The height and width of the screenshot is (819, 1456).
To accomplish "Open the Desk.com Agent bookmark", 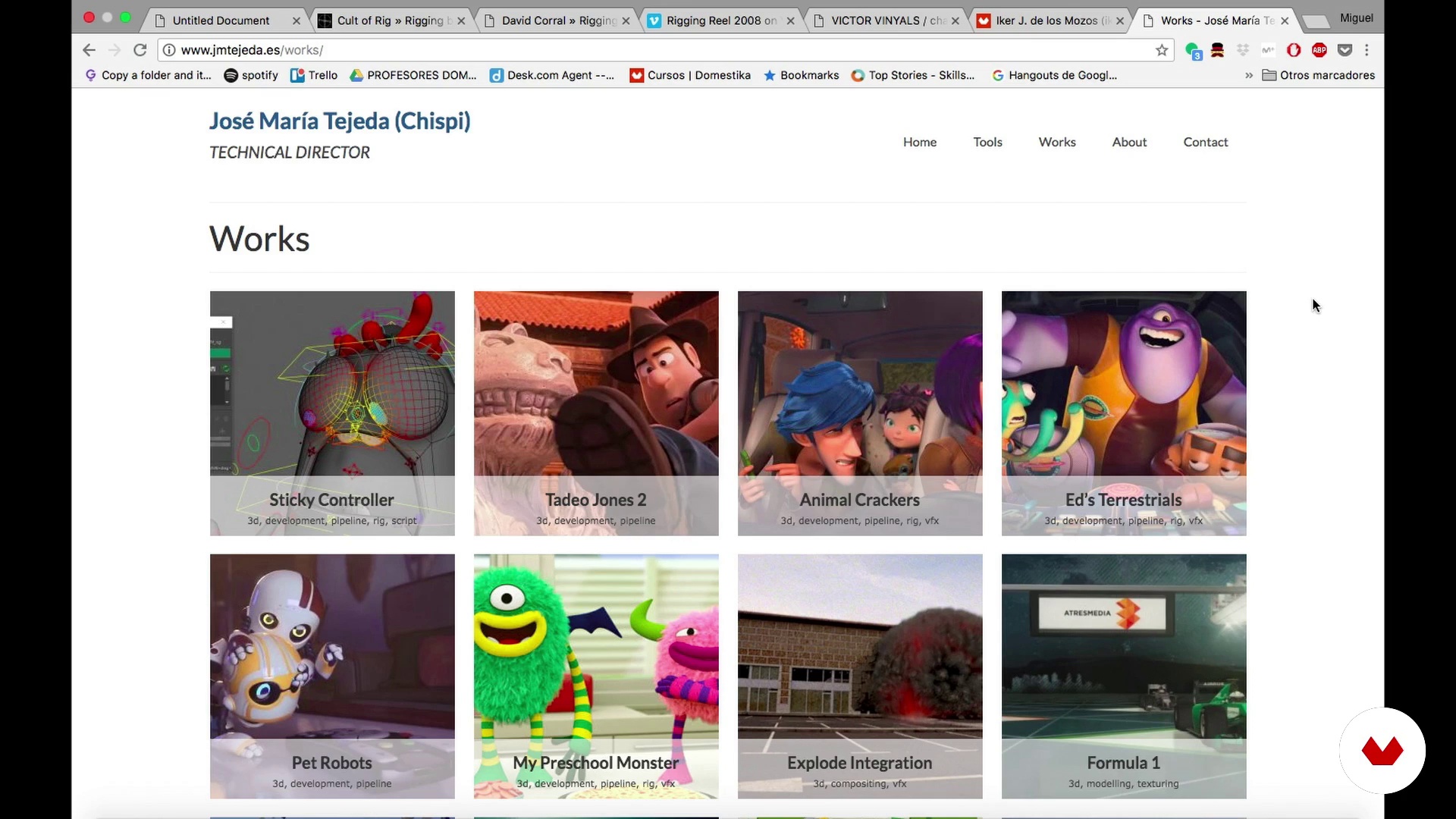I will point(552,75).
